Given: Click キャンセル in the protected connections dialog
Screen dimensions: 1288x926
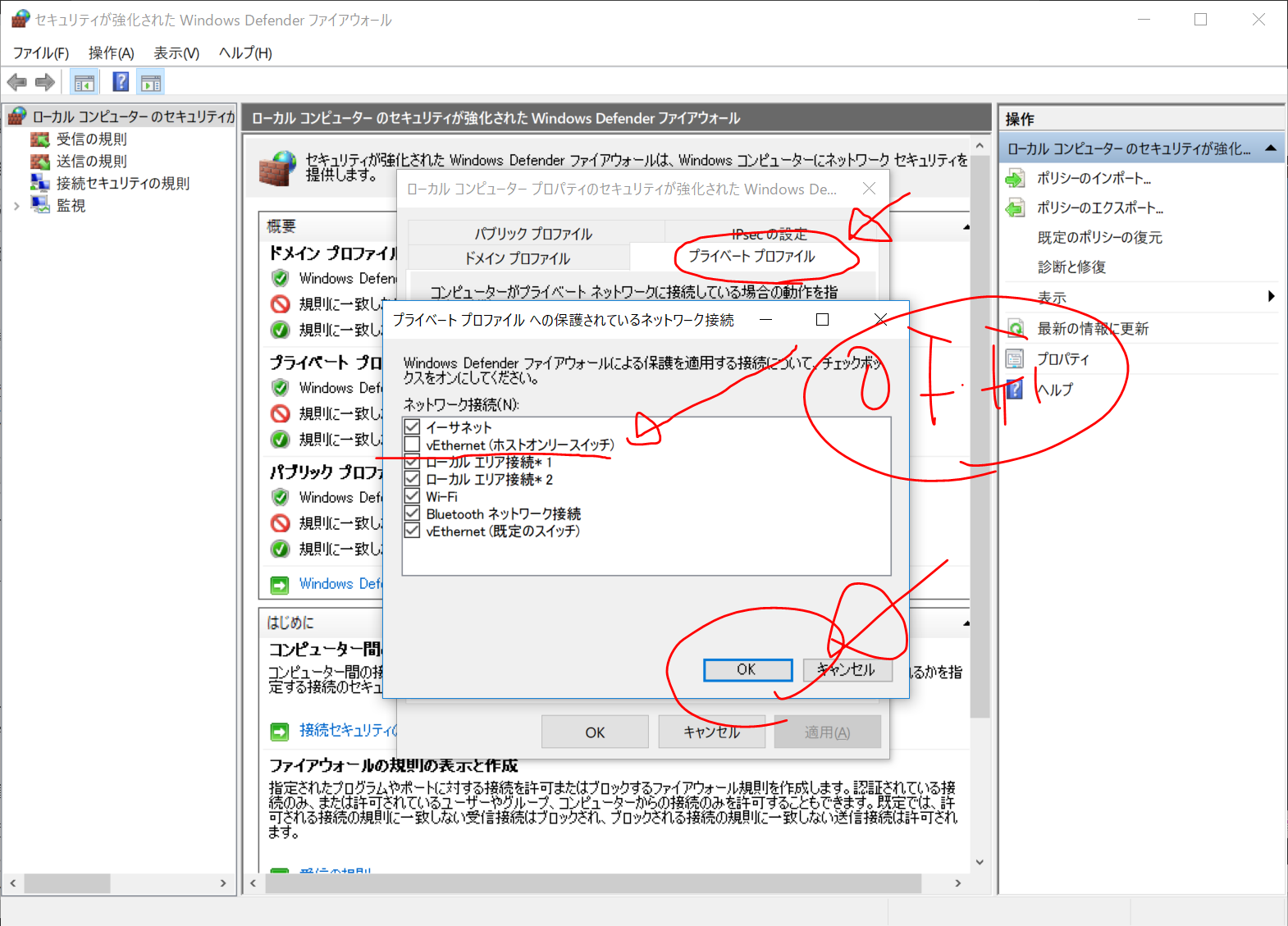Looking at the screenshot, I should [847, 670].
